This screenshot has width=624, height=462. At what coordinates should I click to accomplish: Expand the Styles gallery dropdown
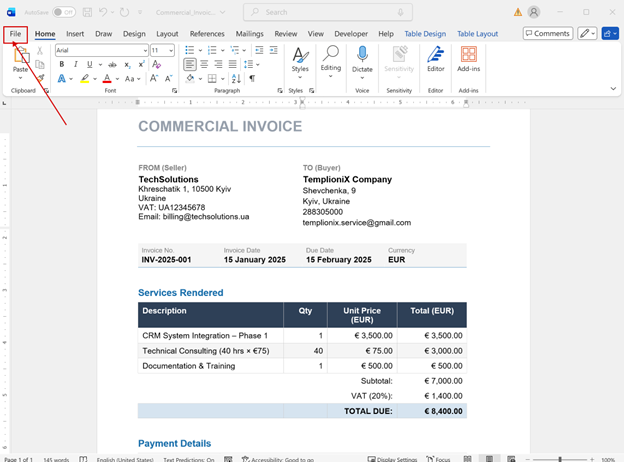(x=300, y=78)
